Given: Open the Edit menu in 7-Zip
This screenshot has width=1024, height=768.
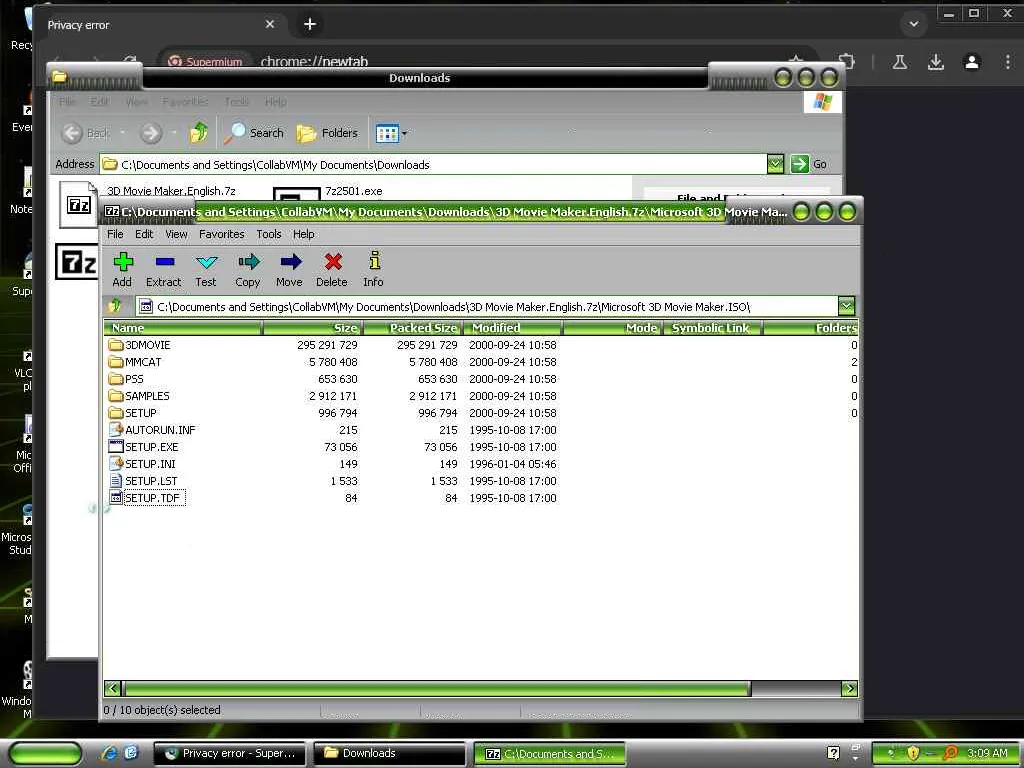Looking at the screenshot, I should tap(144, 234).
